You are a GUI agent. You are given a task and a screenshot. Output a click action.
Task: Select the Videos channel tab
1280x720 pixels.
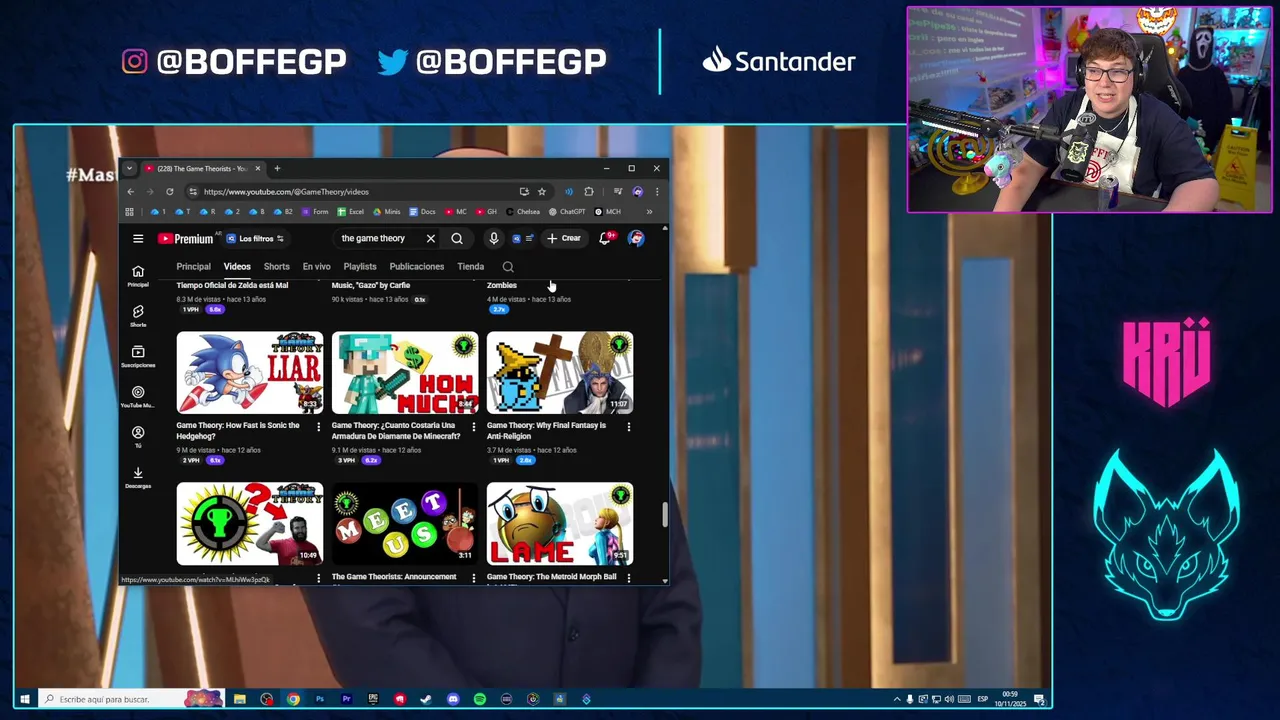click(237, 267)
